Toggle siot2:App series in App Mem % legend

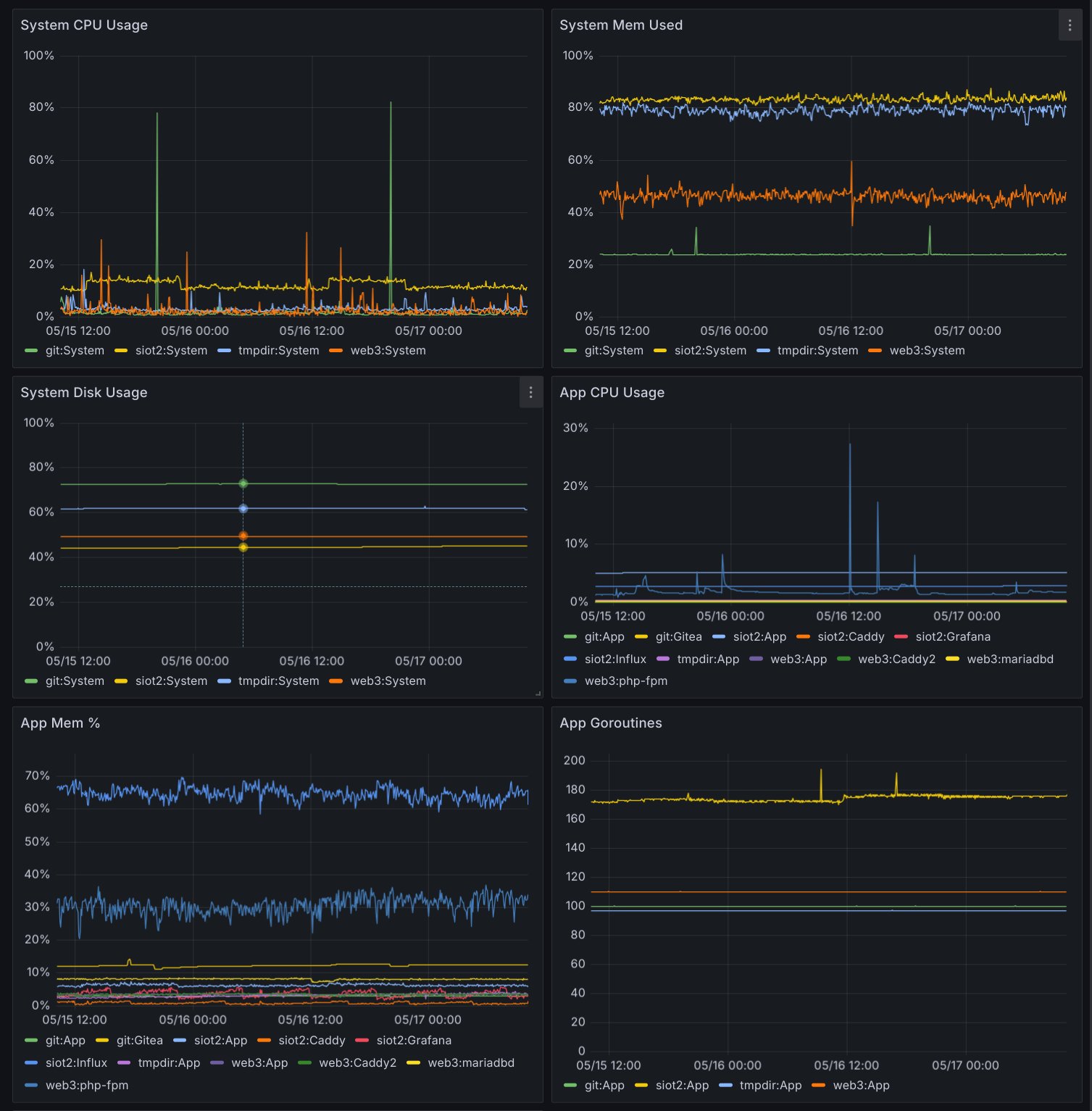[x=220, y=1041]
